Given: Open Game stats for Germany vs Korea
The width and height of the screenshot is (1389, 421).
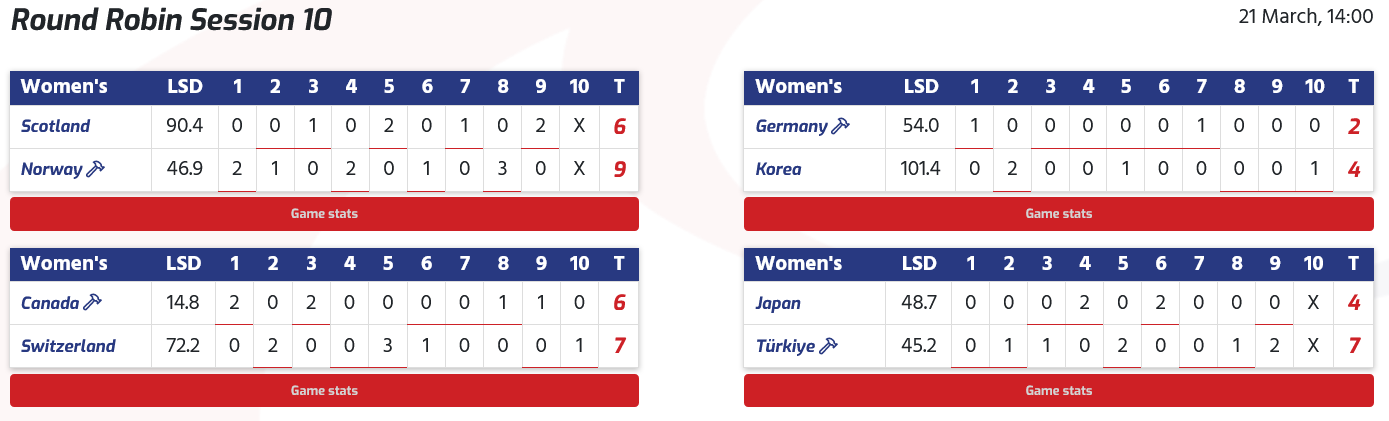Looking at the screenshot, I should [1058, 214].
